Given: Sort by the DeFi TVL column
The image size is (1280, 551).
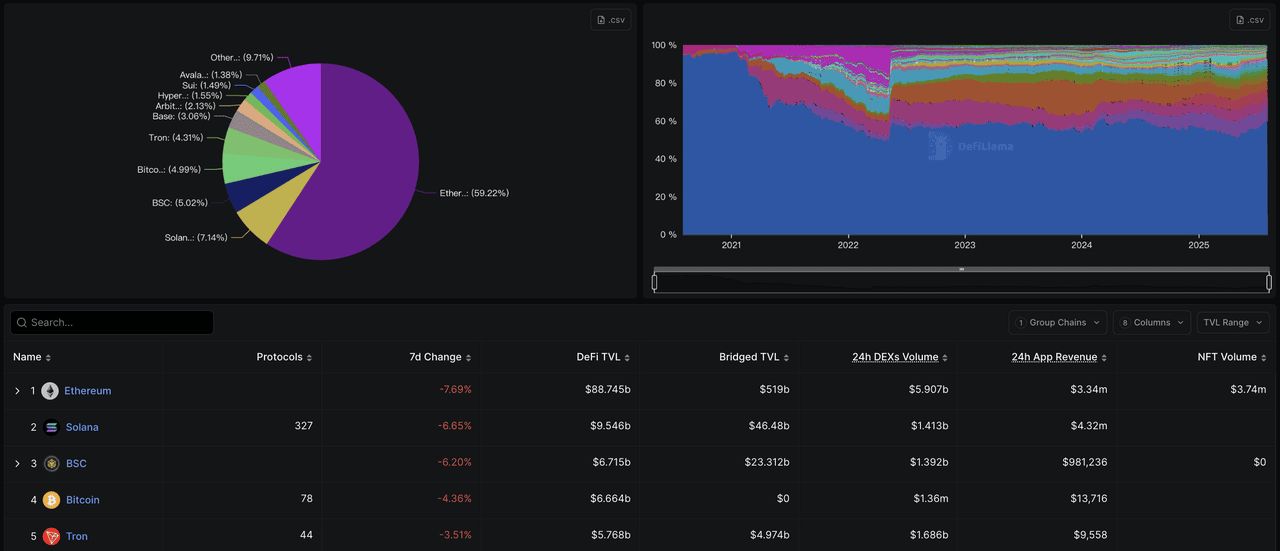Looking at the screenshot, I should pyautogui.click(x=605, y=357).
